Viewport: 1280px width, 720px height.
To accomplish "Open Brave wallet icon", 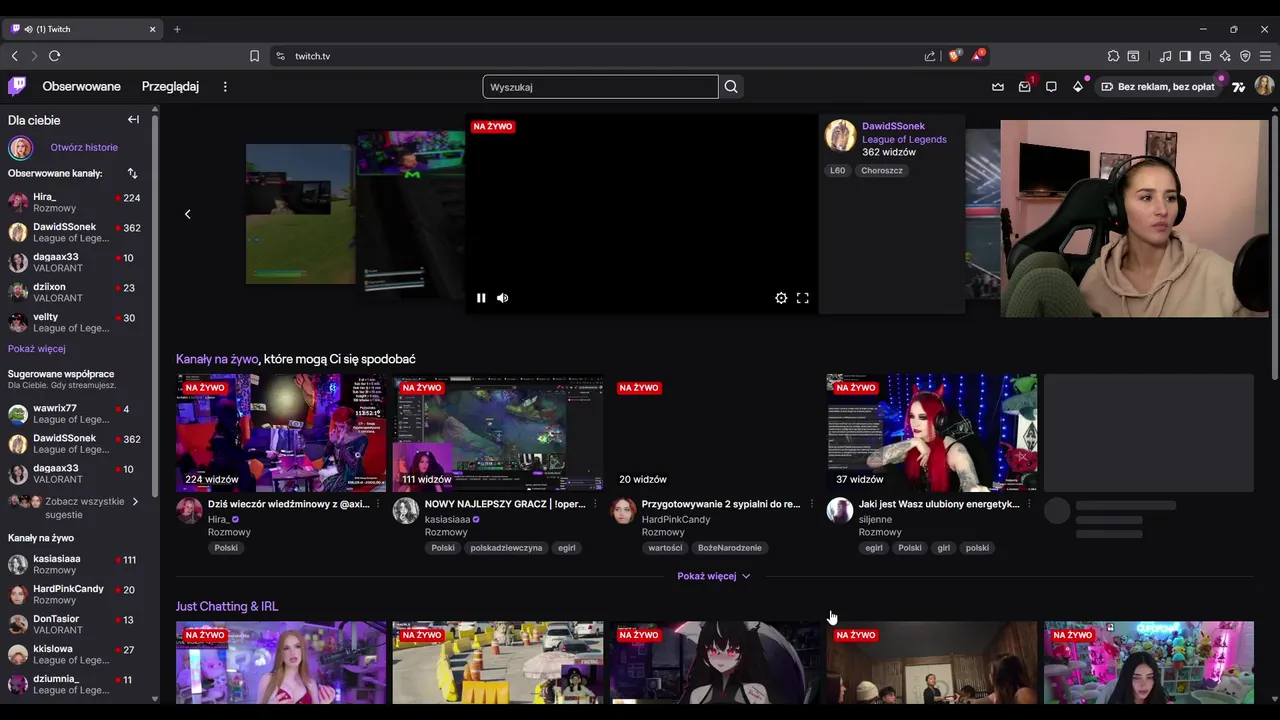I will pos(1205,56).
